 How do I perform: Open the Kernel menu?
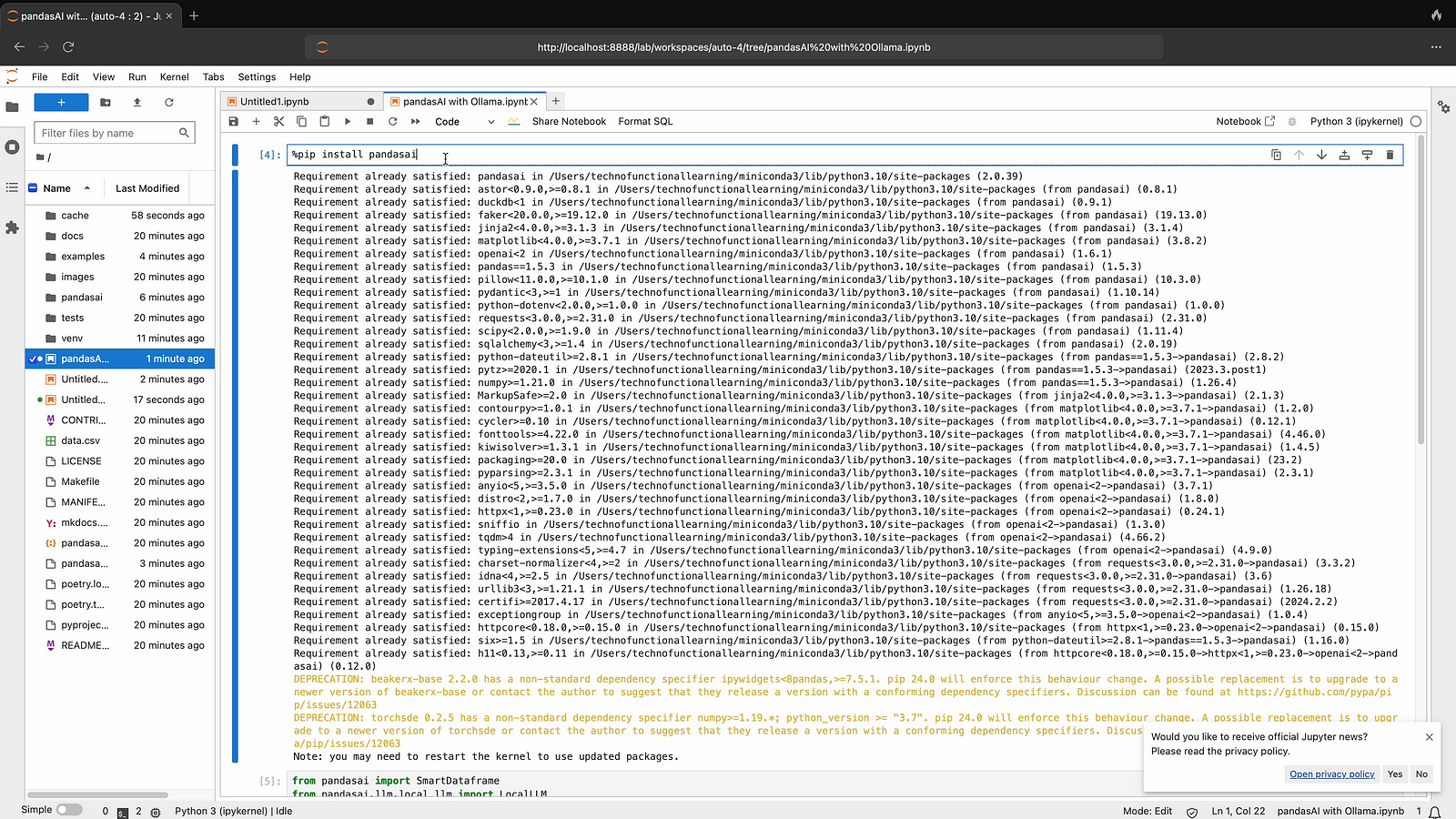174,77
